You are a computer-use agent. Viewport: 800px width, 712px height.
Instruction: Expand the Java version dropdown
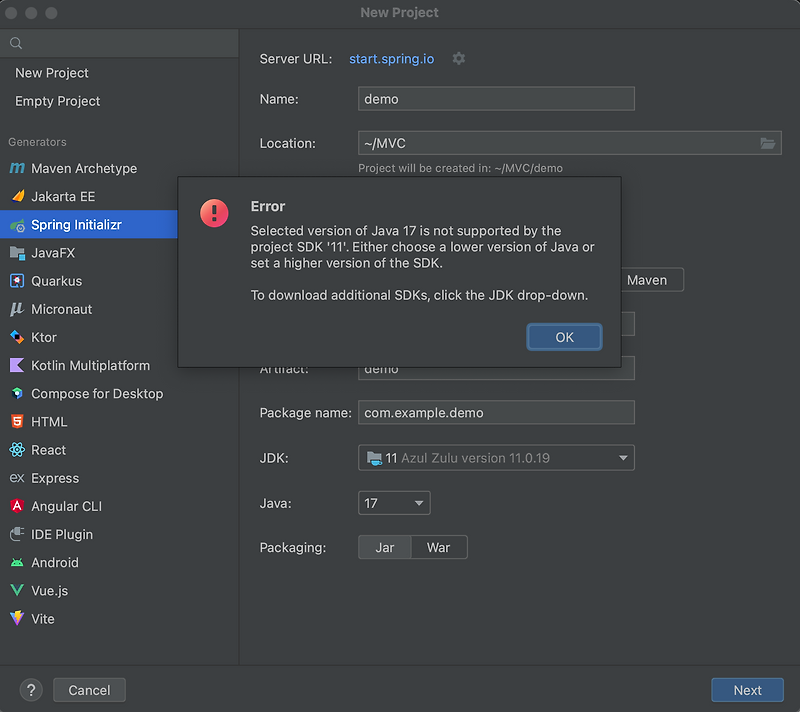[x=418, y=503]
